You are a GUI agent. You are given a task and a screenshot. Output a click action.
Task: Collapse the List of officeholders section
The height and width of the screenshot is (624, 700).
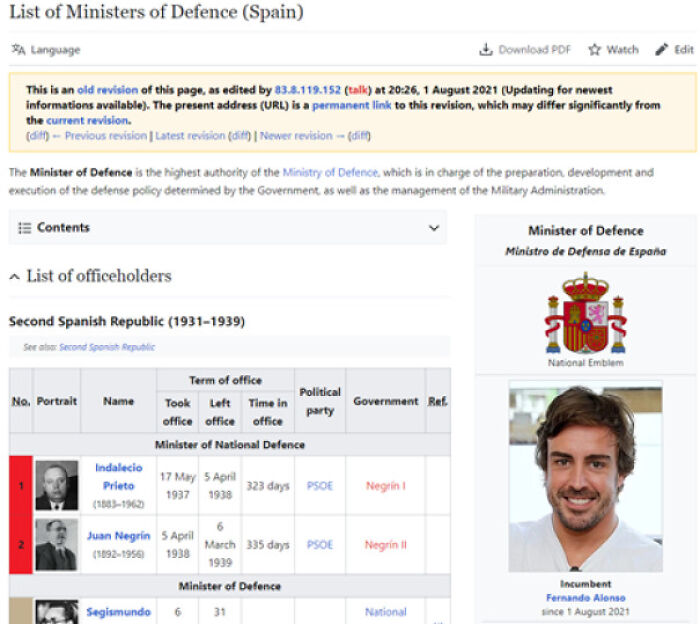click(15, 277)
